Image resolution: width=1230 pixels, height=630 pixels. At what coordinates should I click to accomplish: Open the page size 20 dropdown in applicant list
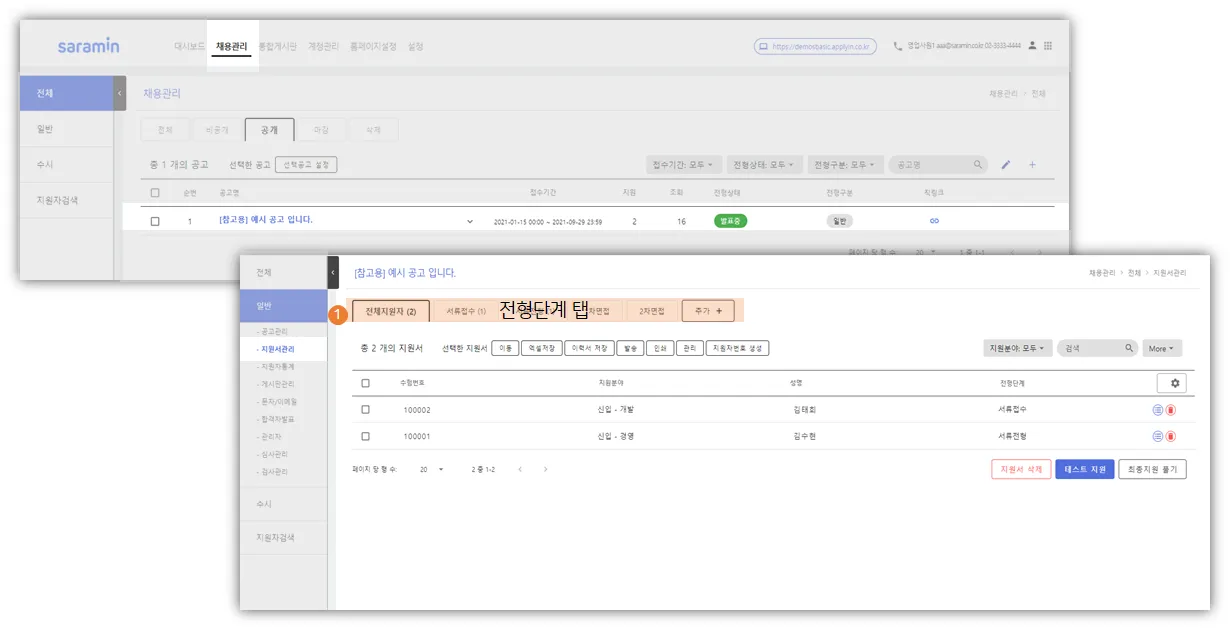432,469
